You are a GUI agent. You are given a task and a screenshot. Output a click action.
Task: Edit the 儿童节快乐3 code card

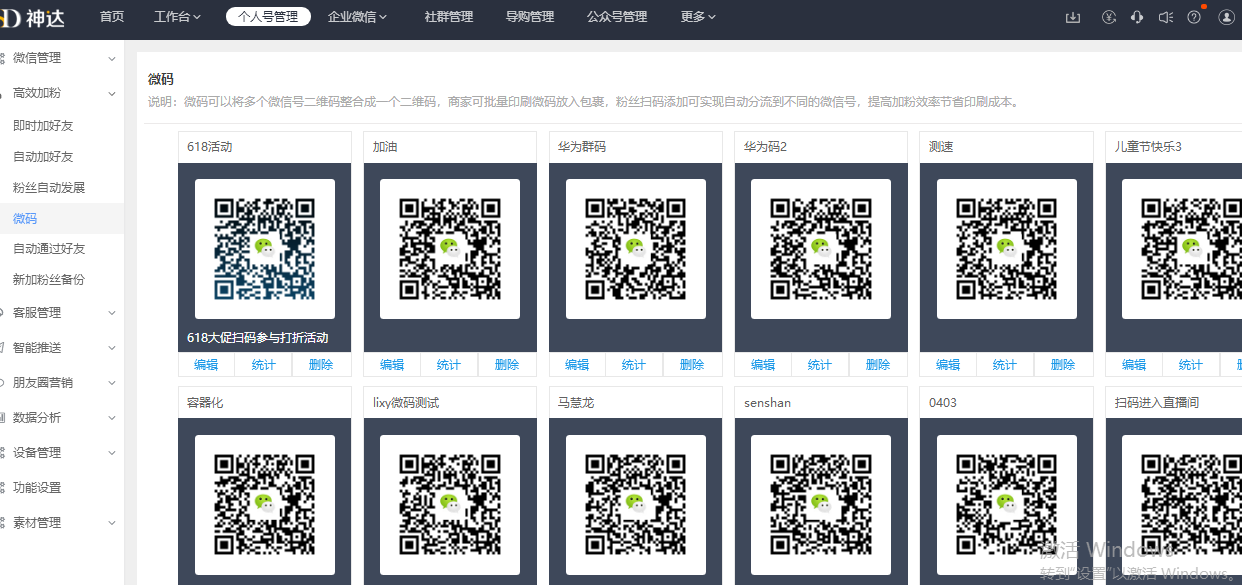click(x=1134, y=365)
